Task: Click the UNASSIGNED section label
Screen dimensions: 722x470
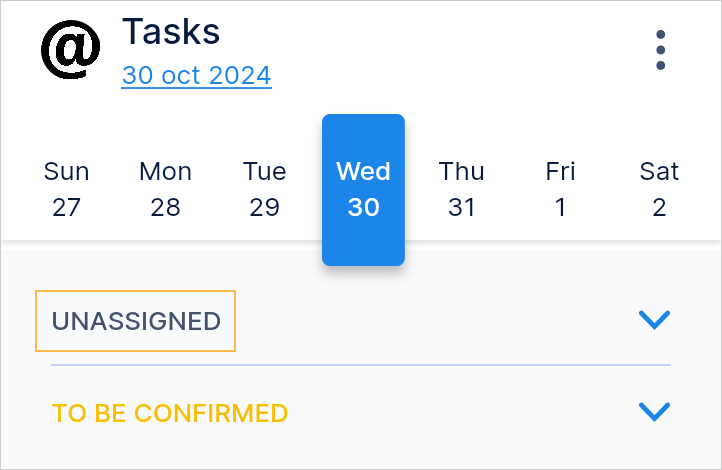Action: 136,321
